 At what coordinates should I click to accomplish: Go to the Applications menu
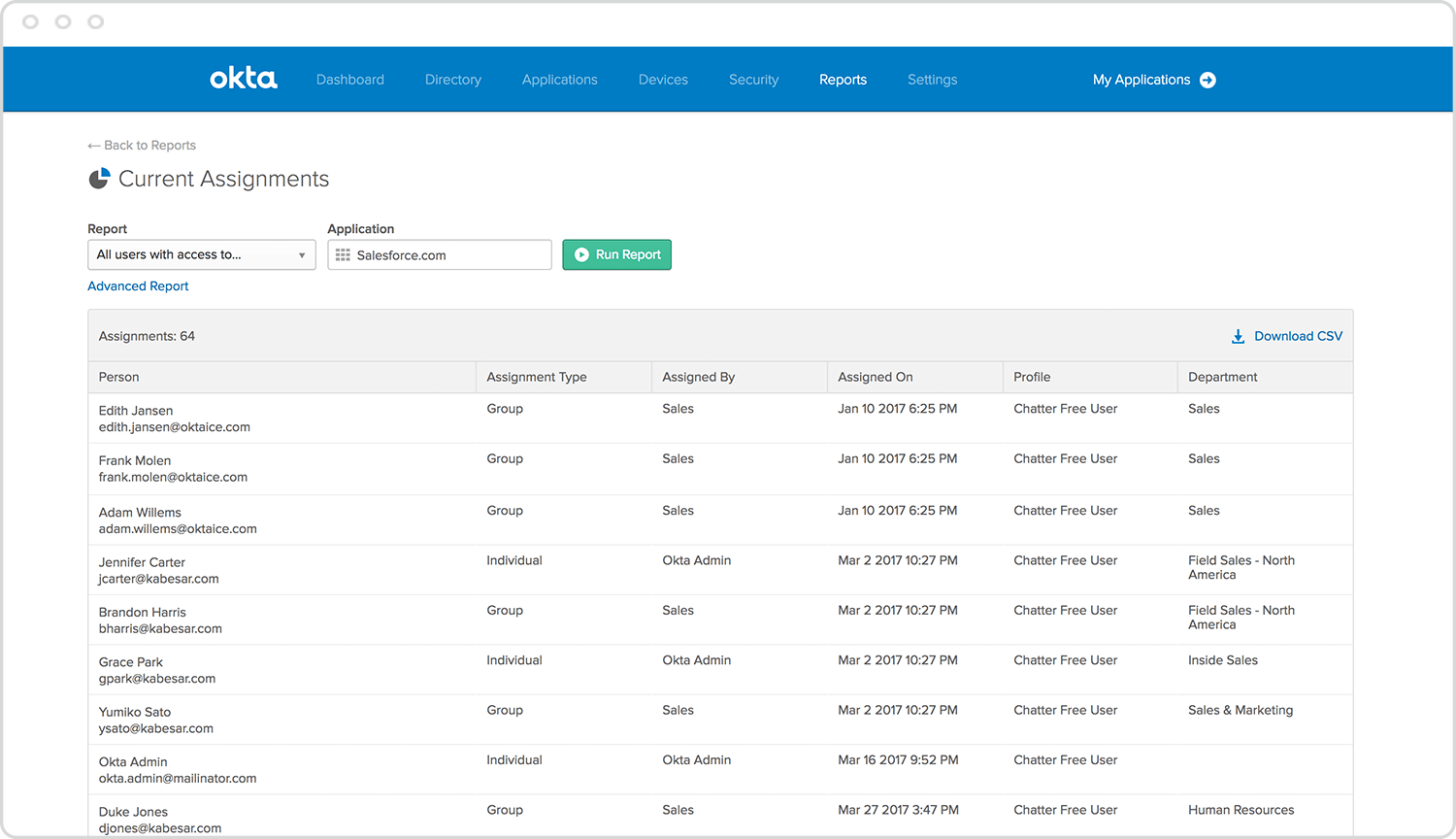[559, 80]
